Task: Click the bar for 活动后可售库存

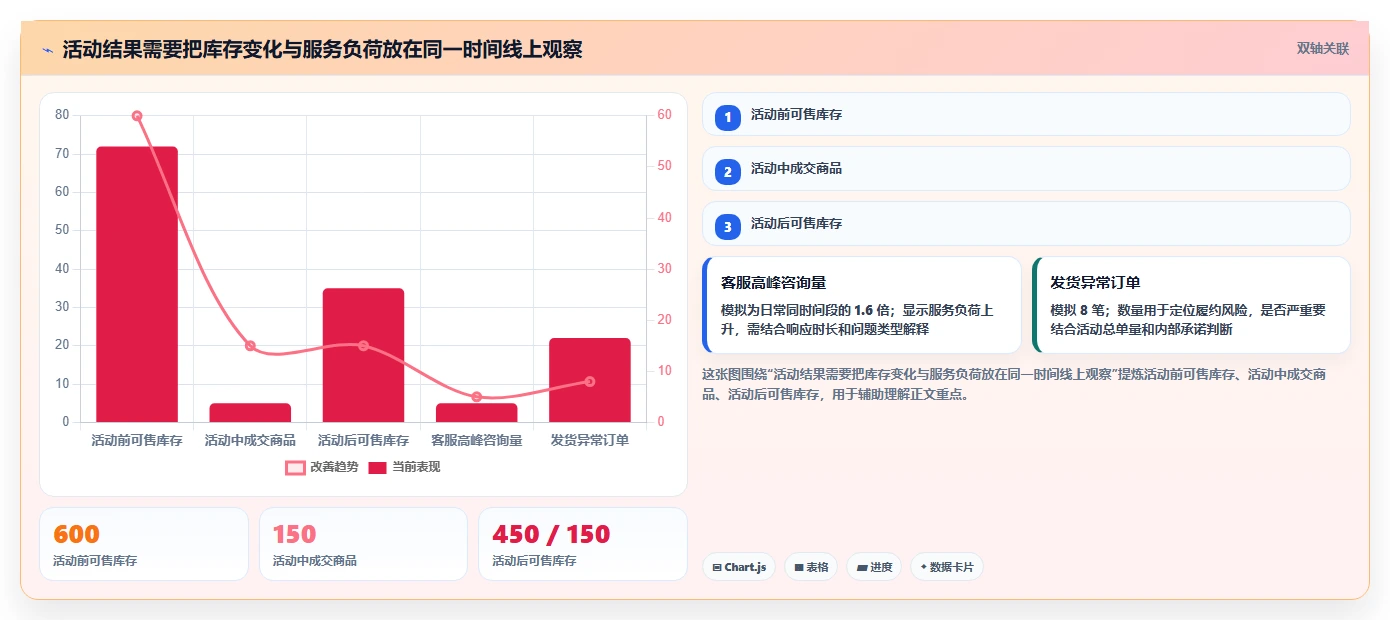Action: [363, 355]
